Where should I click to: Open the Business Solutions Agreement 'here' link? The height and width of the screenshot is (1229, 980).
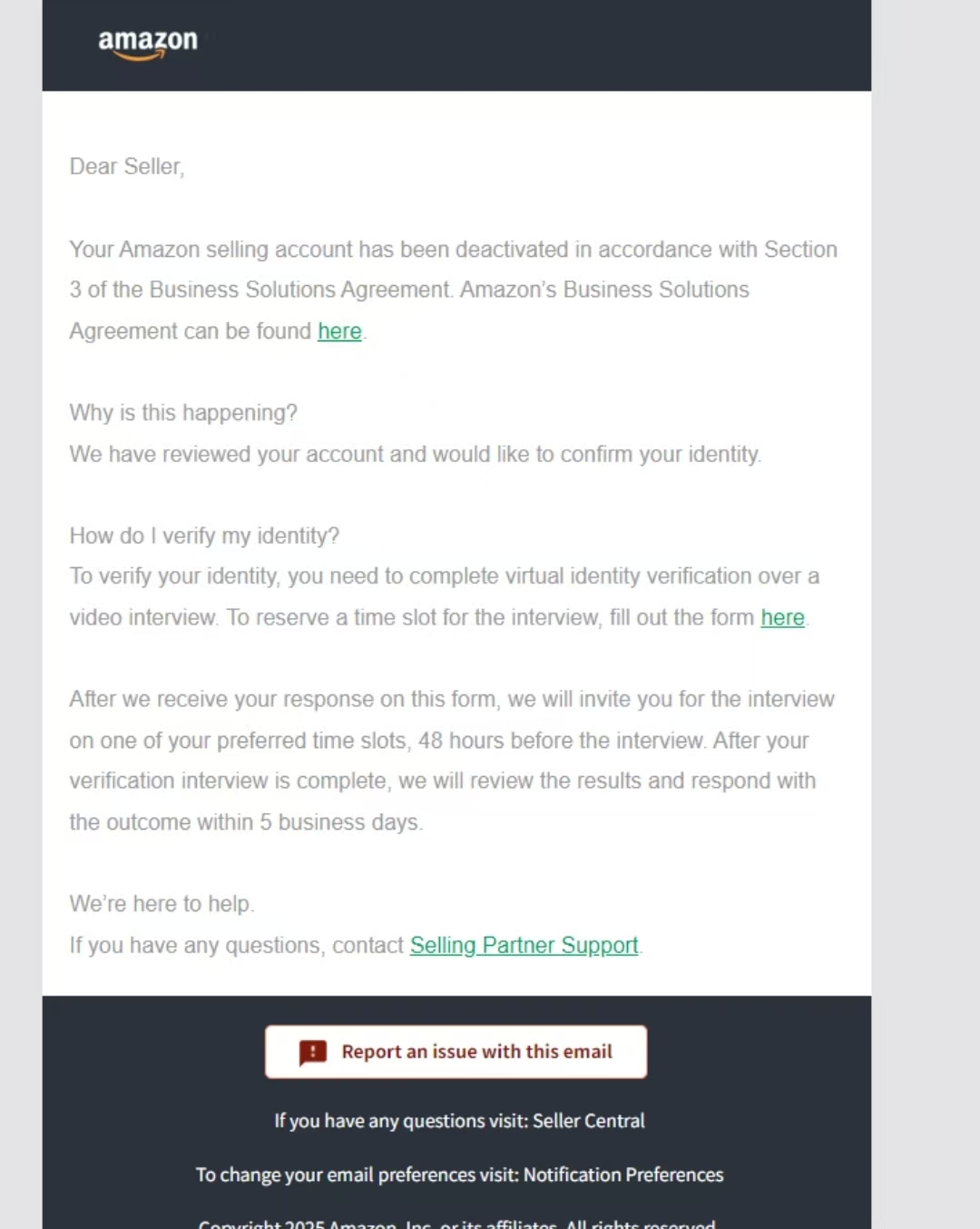[x=339, y=331]
